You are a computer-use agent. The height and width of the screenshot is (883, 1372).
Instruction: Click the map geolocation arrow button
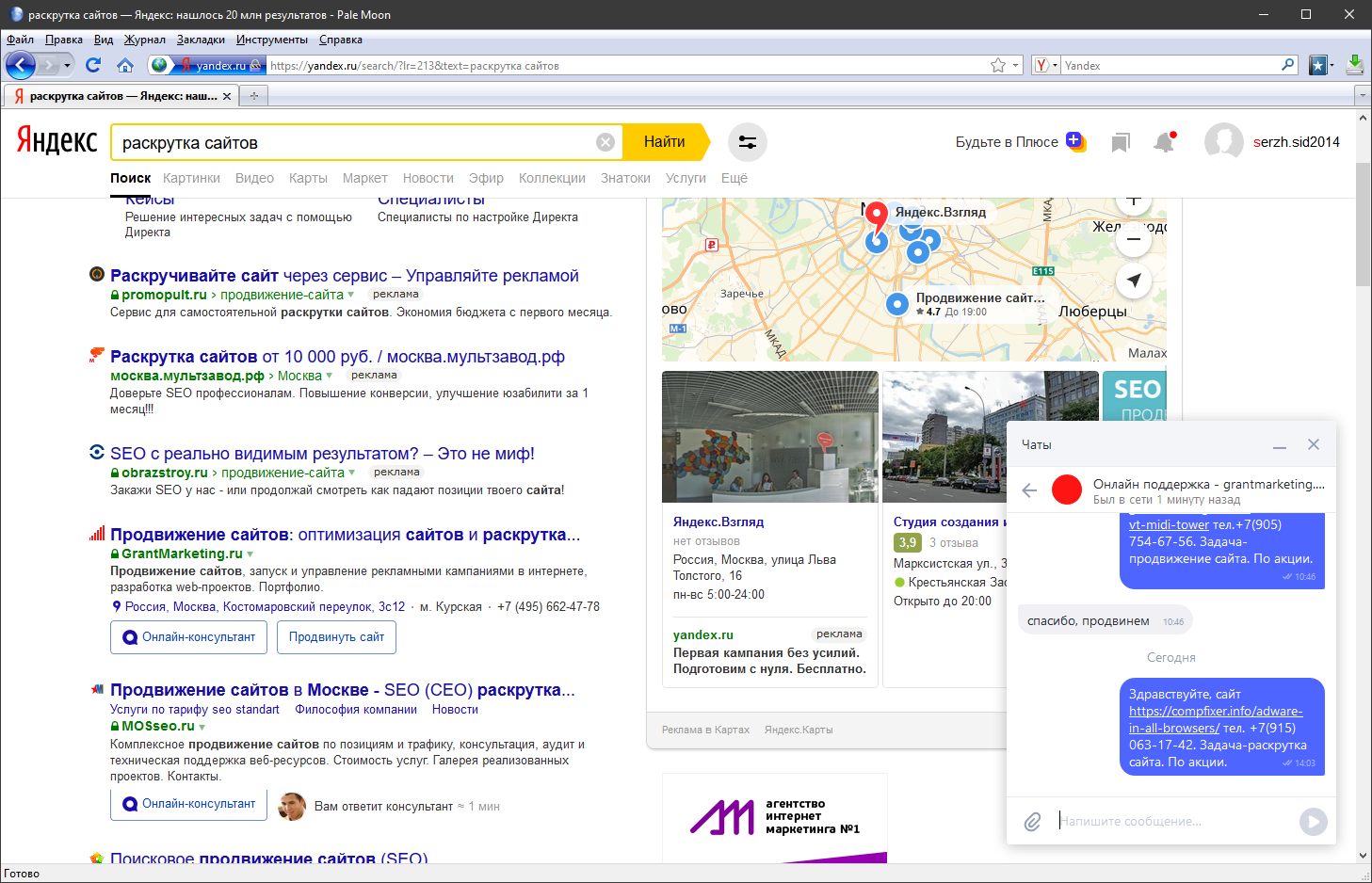point(1134,281)
